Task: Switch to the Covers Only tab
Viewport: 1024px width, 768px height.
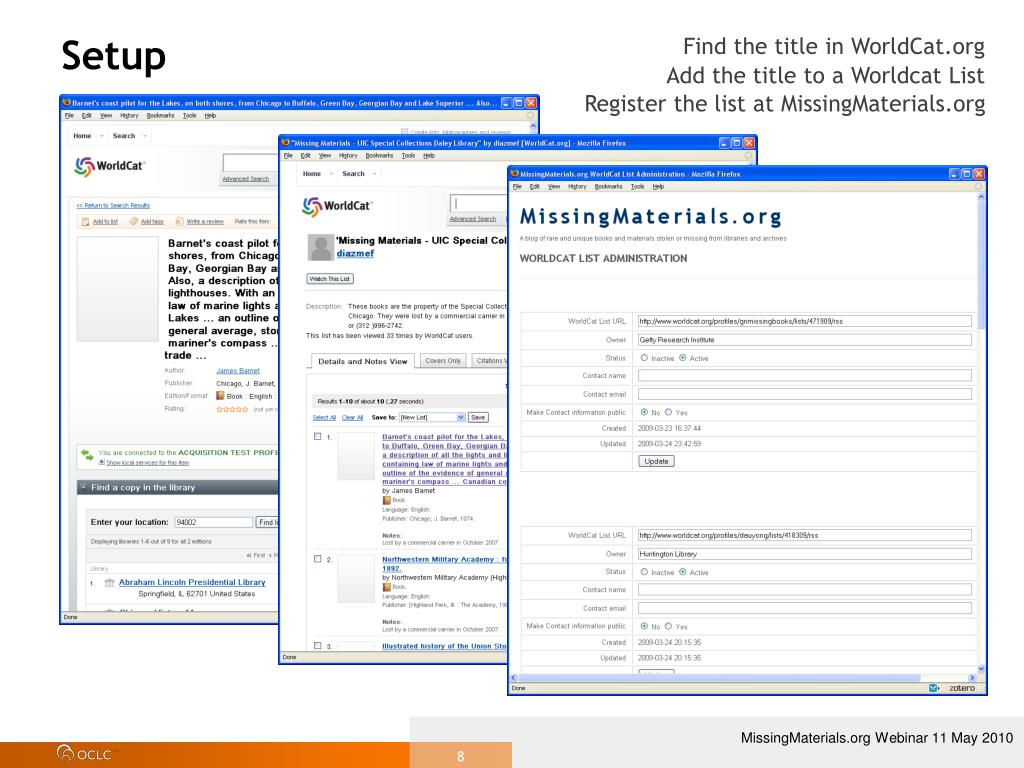Action: (443, 360)
